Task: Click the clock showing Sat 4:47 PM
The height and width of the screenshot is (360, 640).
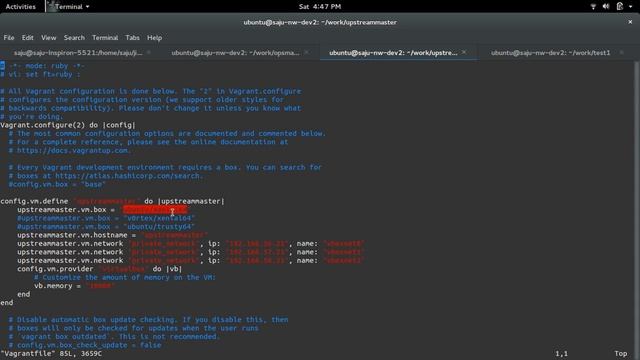Action: (x=320, y=7)
